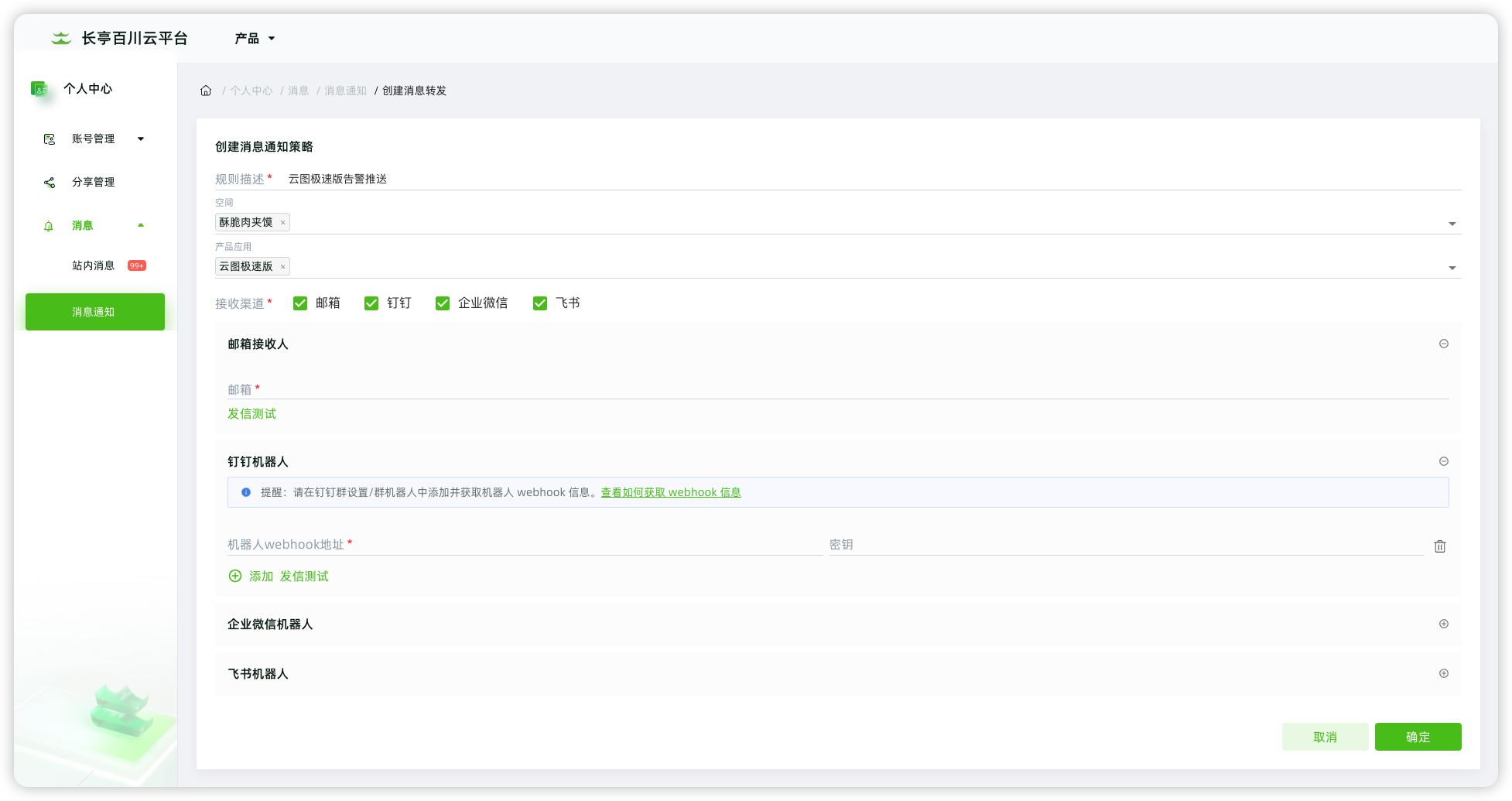Click the 长亭百川云平台 logo
This screenshot has width=1512, height=801.
coord(120,38)
